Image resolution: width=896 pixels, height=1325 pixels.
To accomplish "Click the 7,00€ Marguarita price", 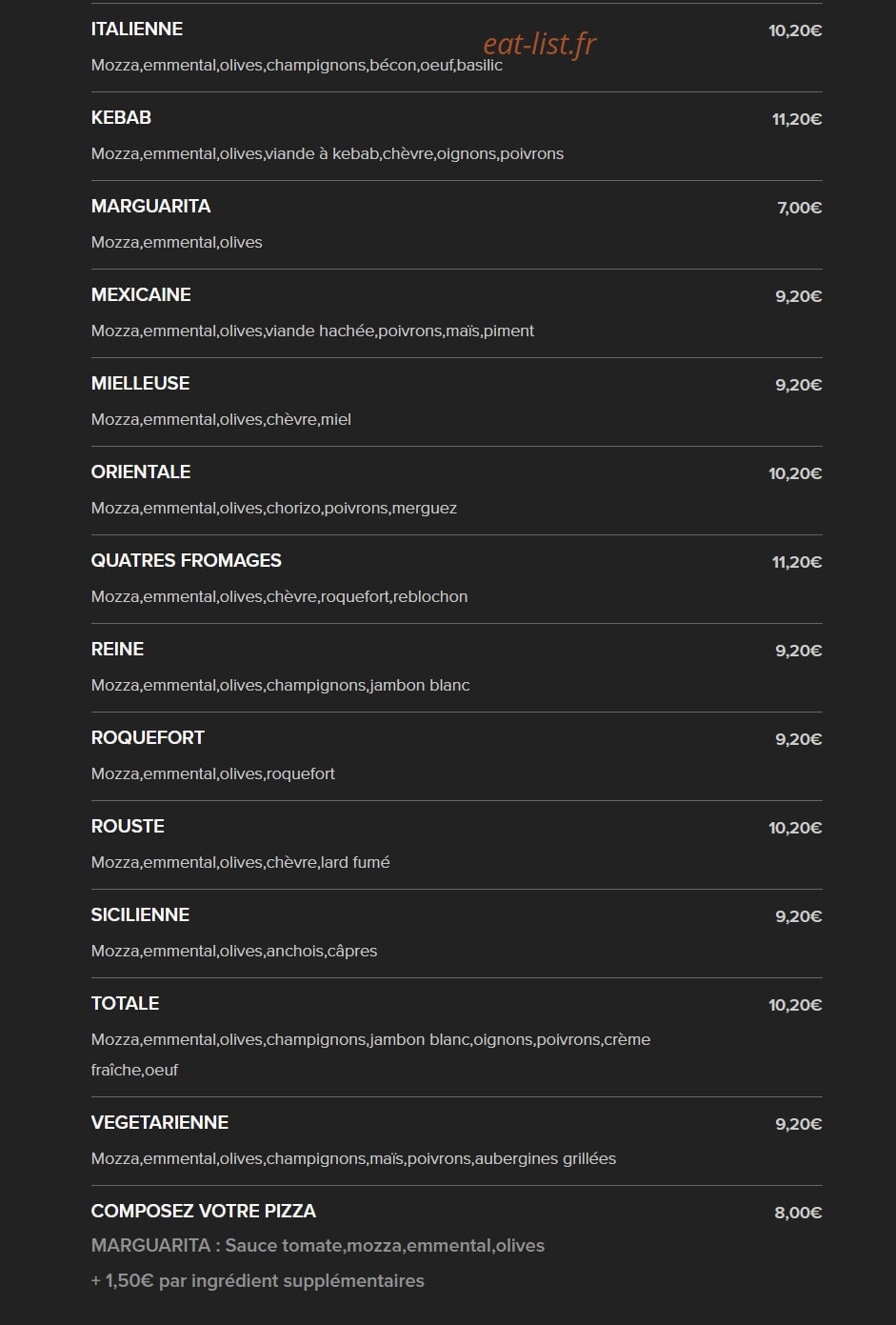I will coord(800,208).
